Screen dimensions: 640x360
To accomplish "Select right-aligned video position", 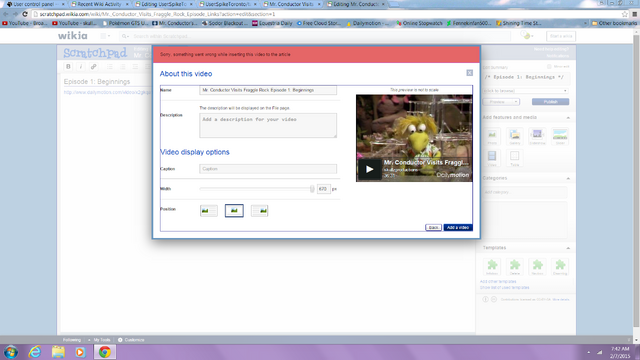I will [259, 211].
